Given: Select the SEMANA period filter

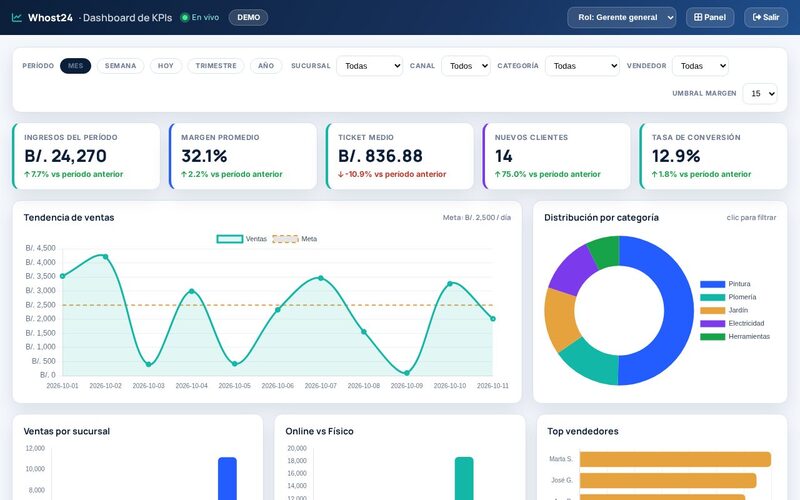Looking at the screenshot, I should click(x=120, y=66).
